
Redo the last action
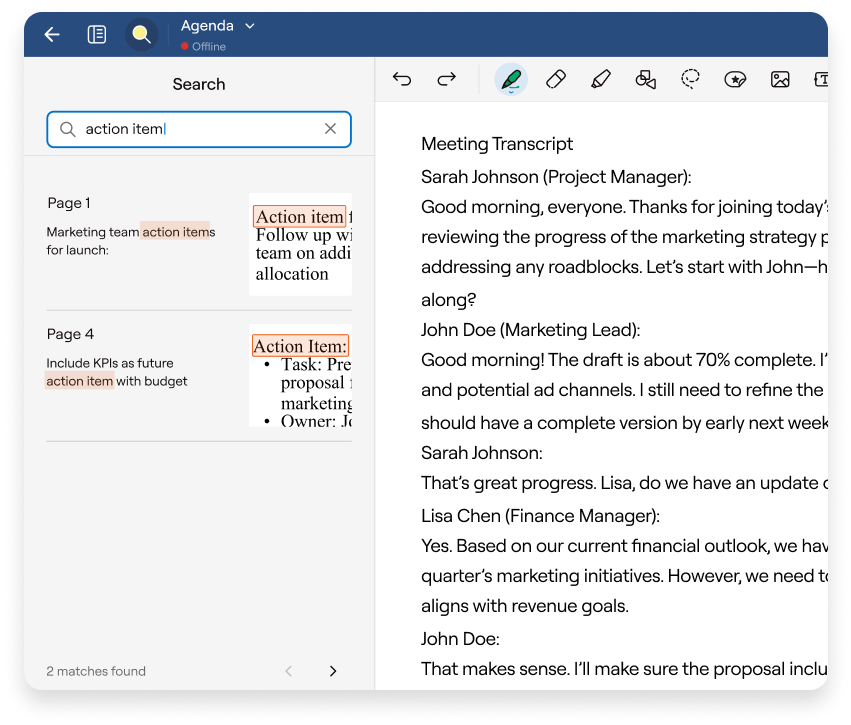pyautogui.click(x=447, y=80)
